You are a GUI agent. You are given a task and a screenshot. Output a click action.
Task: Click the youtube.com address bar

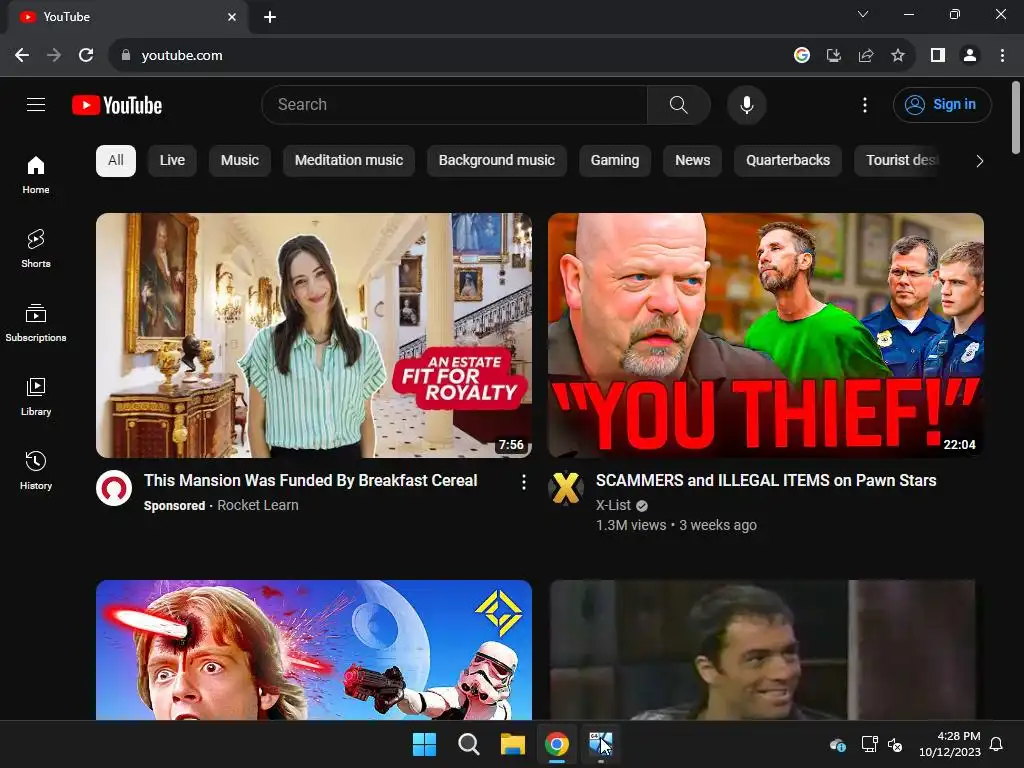pos(451,56)
